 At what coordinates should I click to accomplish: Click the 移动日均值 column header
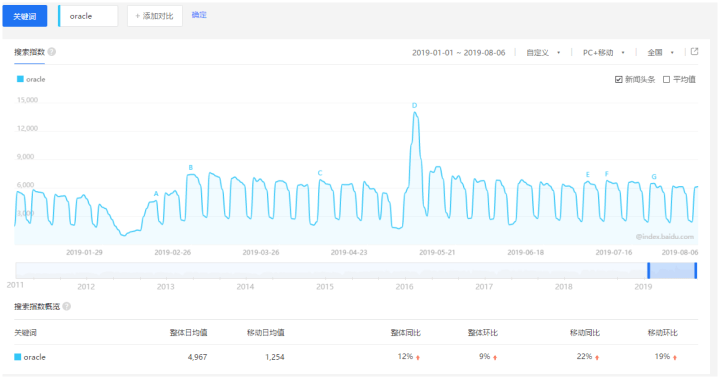[265, 333]
